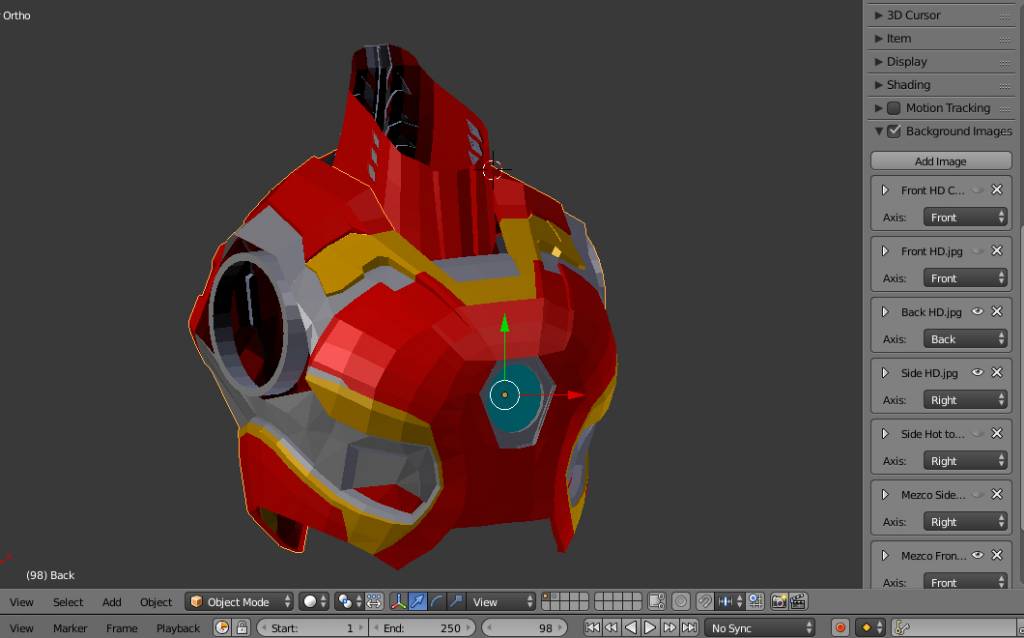Toggle manipulate center points icon
The image size is (1024, 638).
pos(374,601)
